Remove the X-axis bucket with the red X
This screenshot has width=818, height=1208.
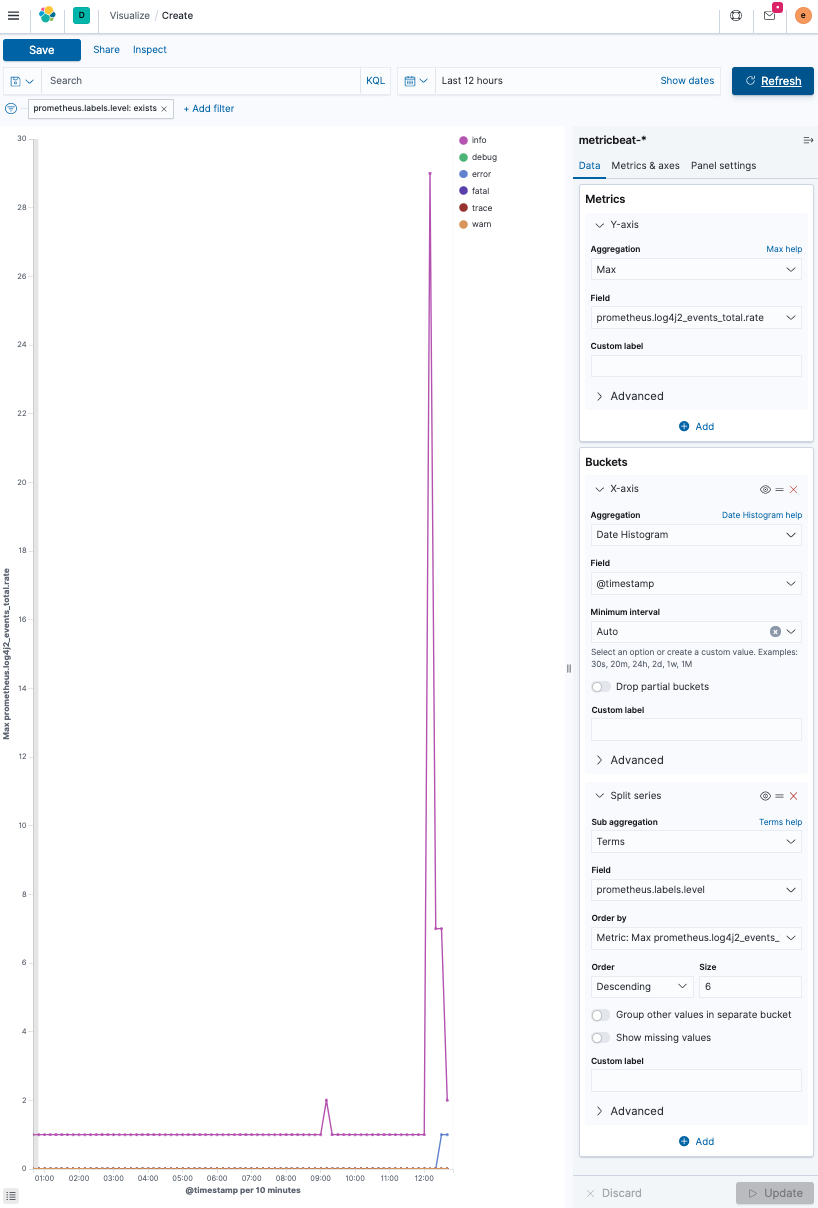click(x=795, y=489)
